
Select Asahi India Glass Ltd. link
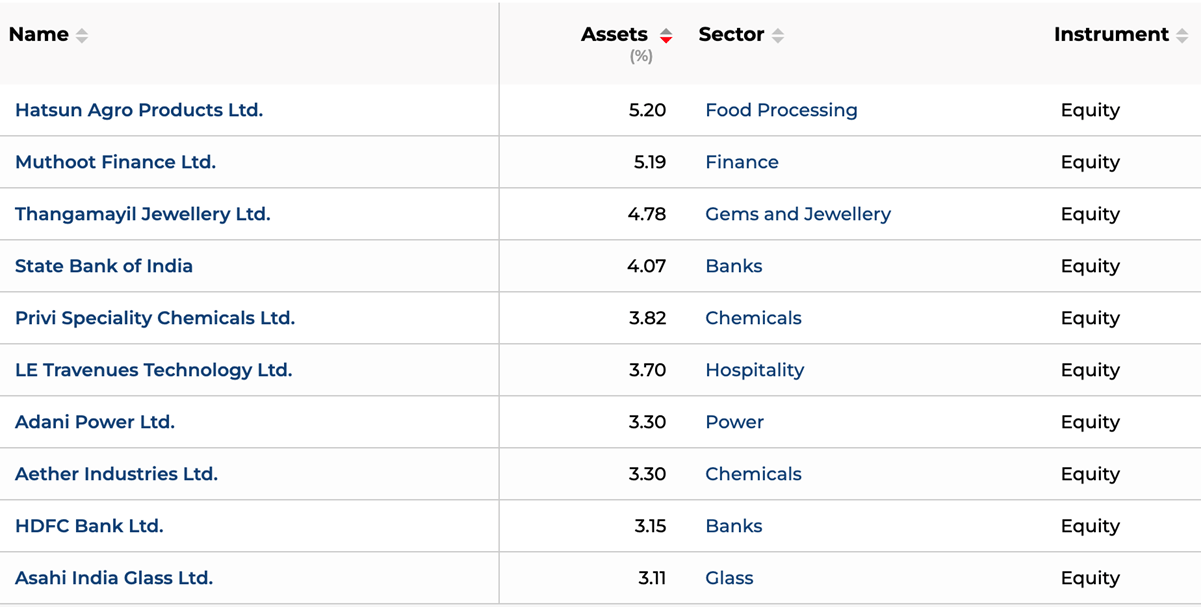coord(114,578)
